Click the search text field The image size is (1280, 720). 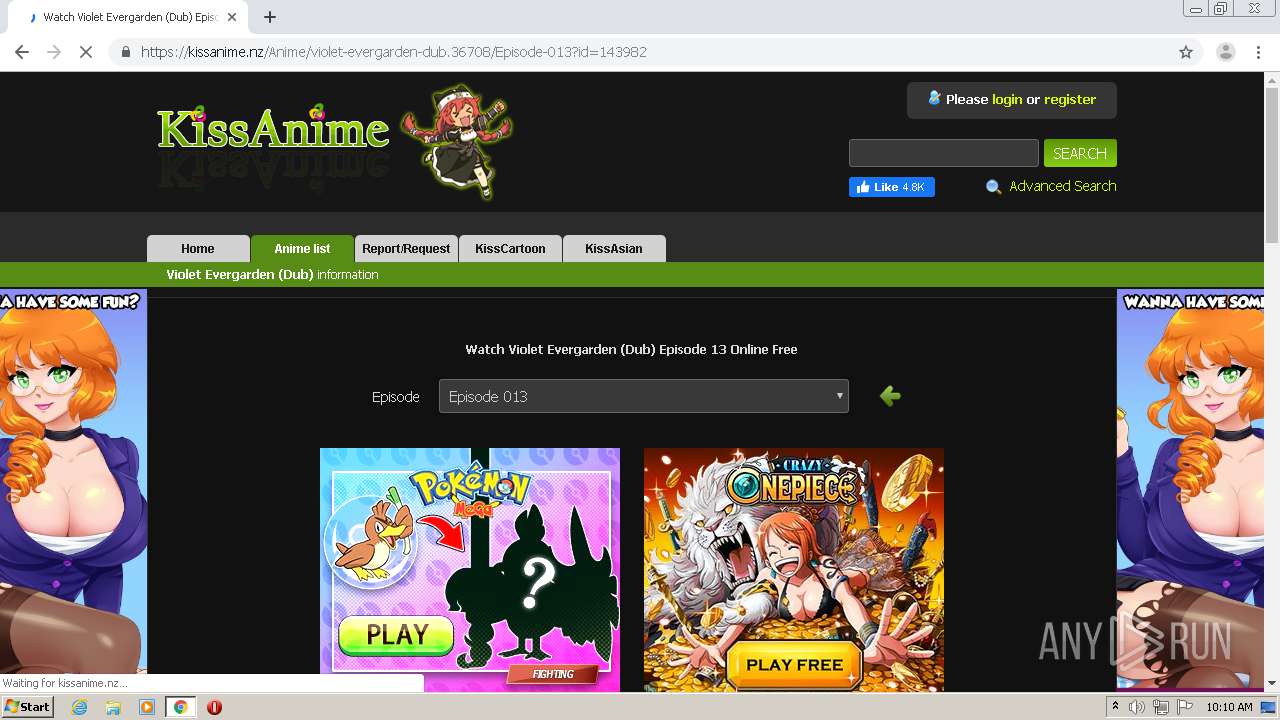pyautogui.click(x=943, y=153)
